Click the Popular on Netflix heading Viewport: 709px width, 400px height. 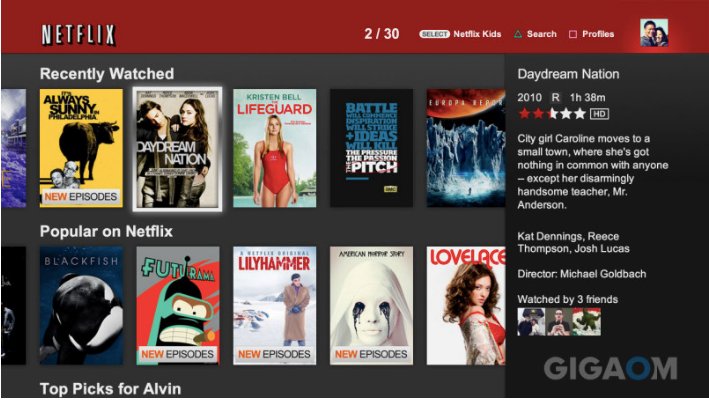click(x=106, y=231)
